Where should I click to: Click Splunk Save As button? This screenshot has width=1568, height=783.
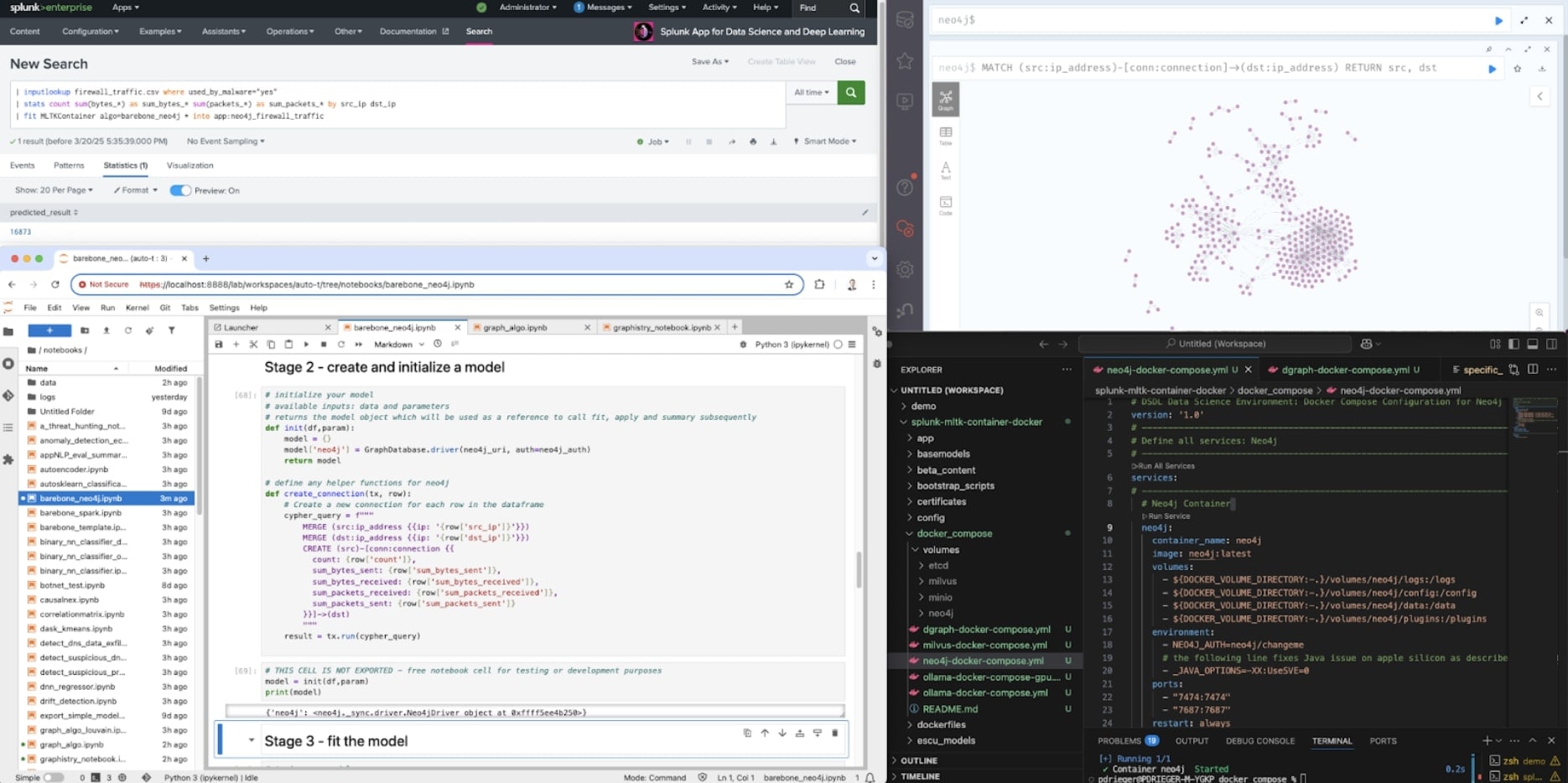coord(709,62)
